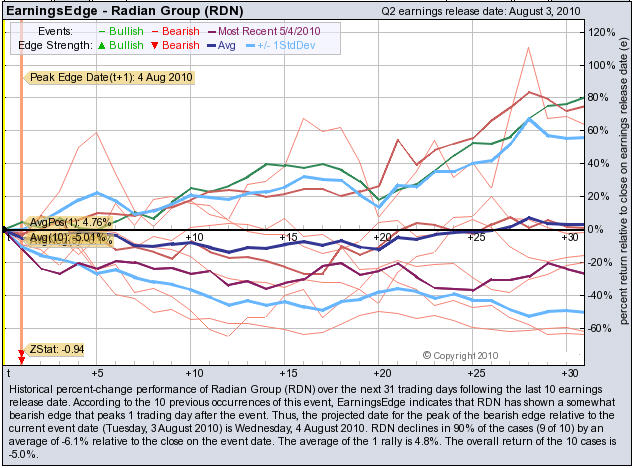The width and height of the screenshot is (634, 468).
Task: Click the +30 trading day axis label
Action: 566,237
